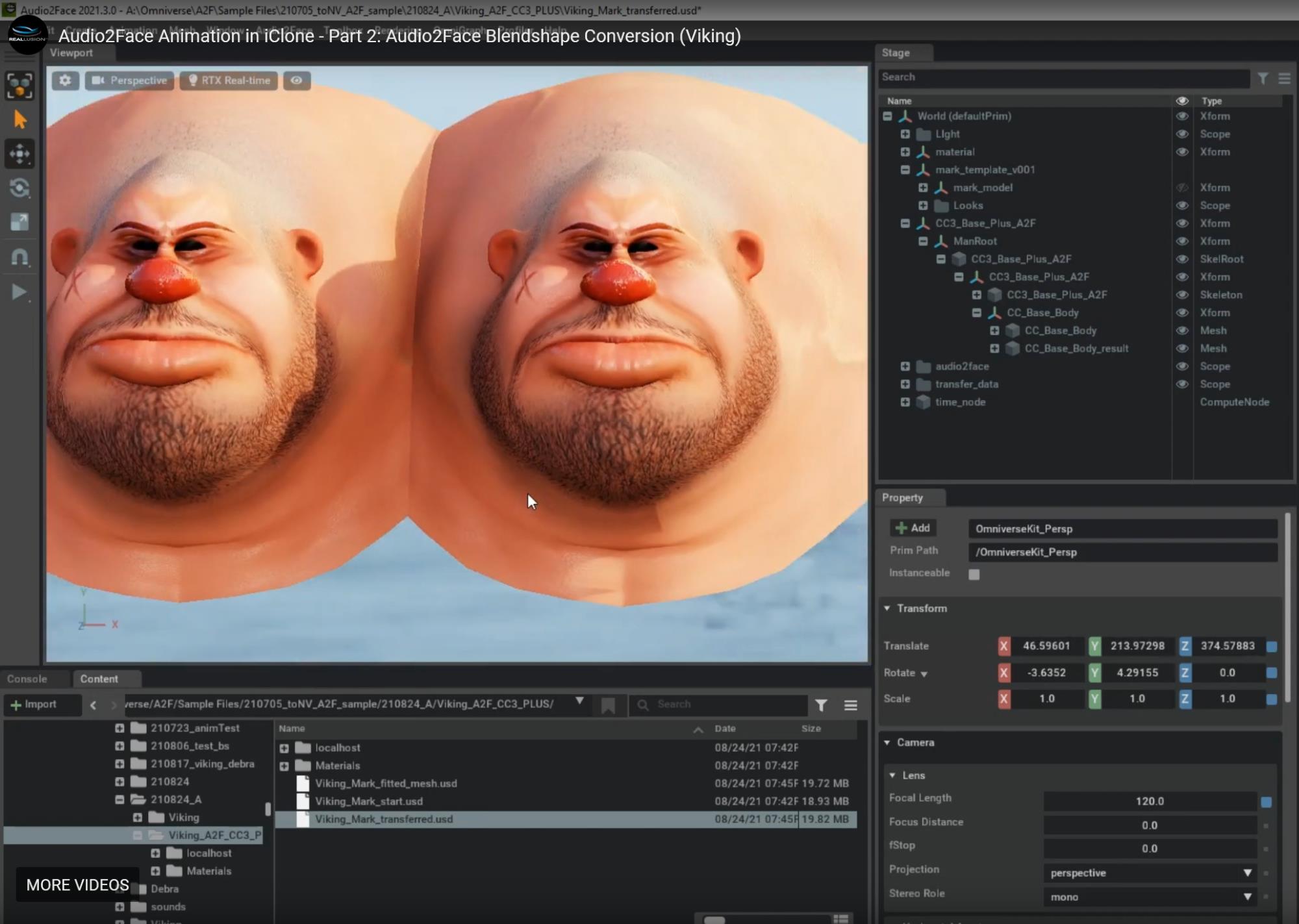Open the Stereo Role dropdown
Screen dimensions: 1299x924
(x=1150, y=897)
